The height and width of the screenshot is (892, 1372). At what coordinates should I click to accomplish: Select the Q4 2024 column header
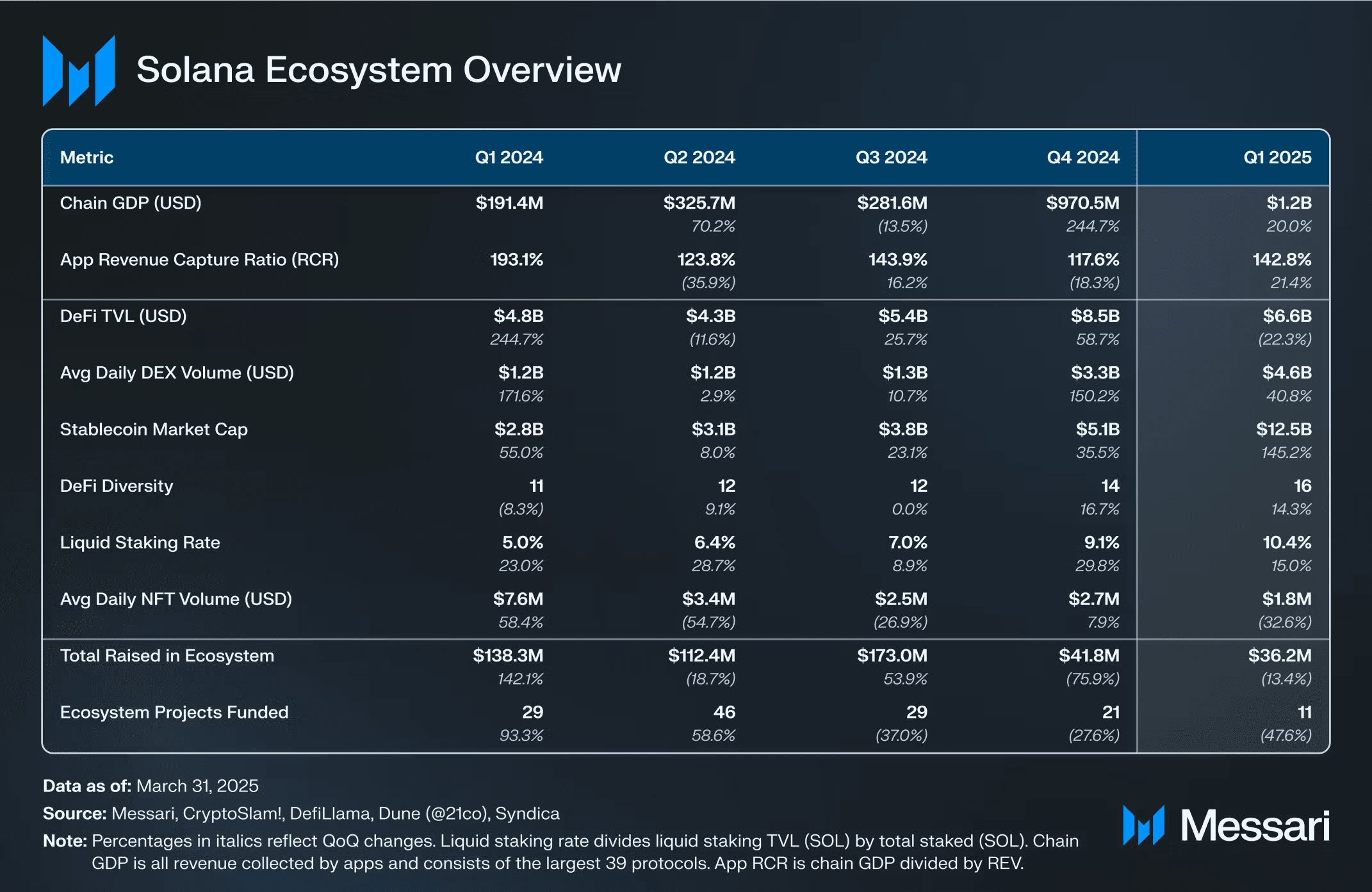(x=1084, y=157)
